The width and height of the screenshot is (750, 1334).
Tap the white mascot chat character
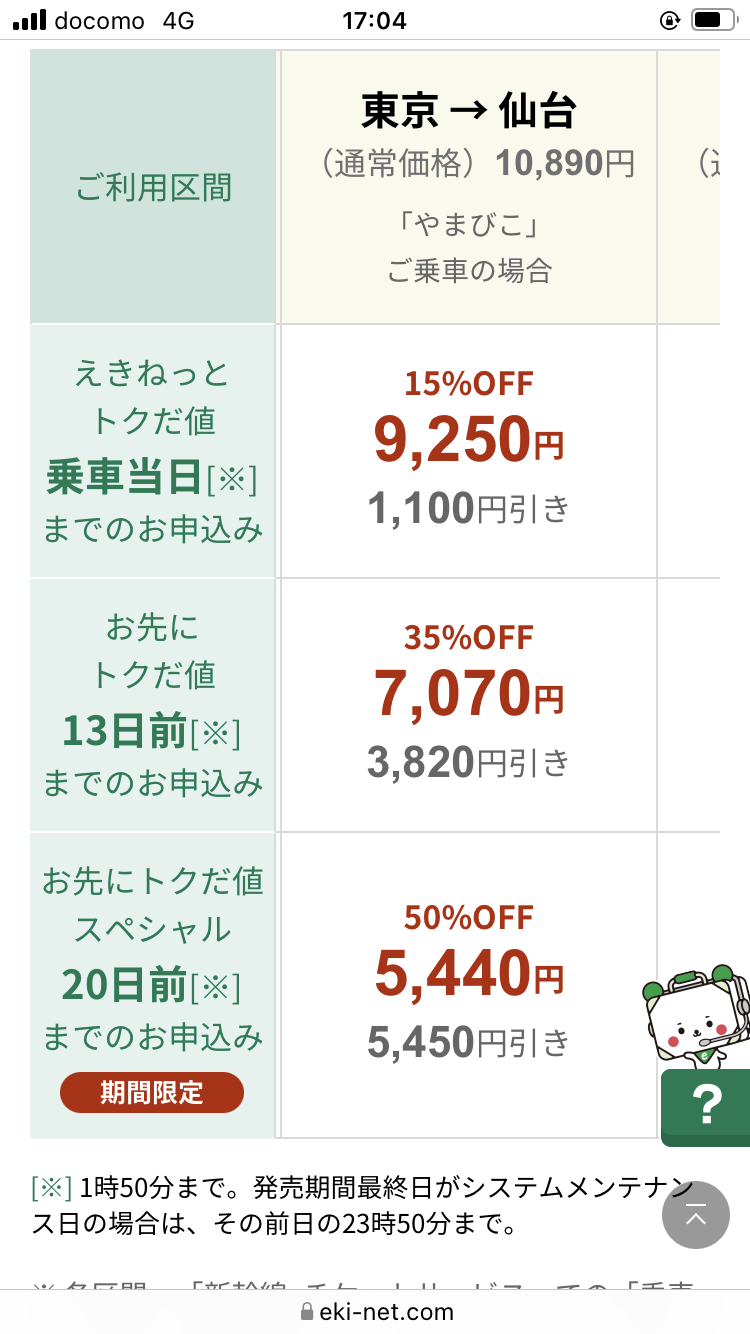point(696,1017)
